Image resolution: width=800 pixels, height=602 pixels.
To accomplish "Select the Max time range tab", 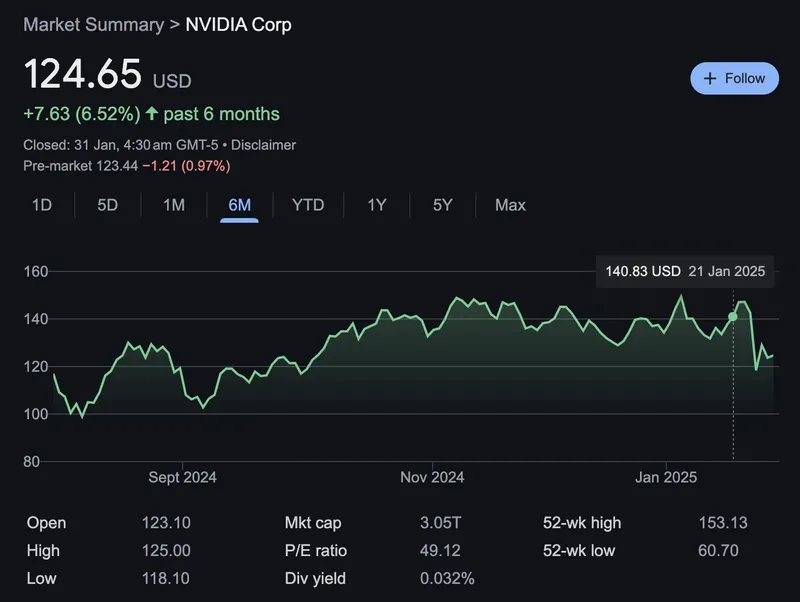I will [x=510, y=205].
